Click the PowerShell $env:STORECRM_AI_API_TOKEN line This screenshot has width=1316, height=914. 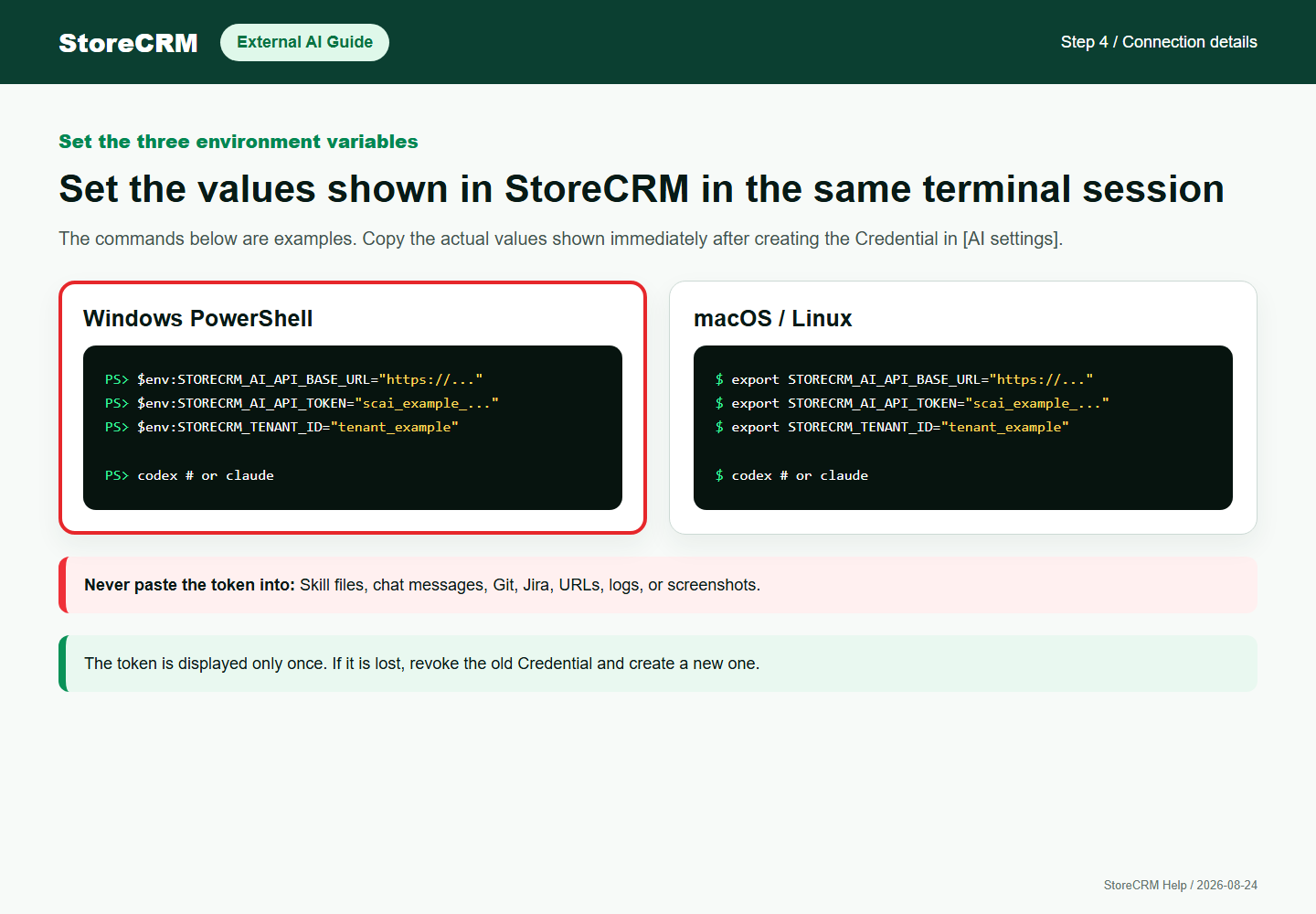pos(302,403)
